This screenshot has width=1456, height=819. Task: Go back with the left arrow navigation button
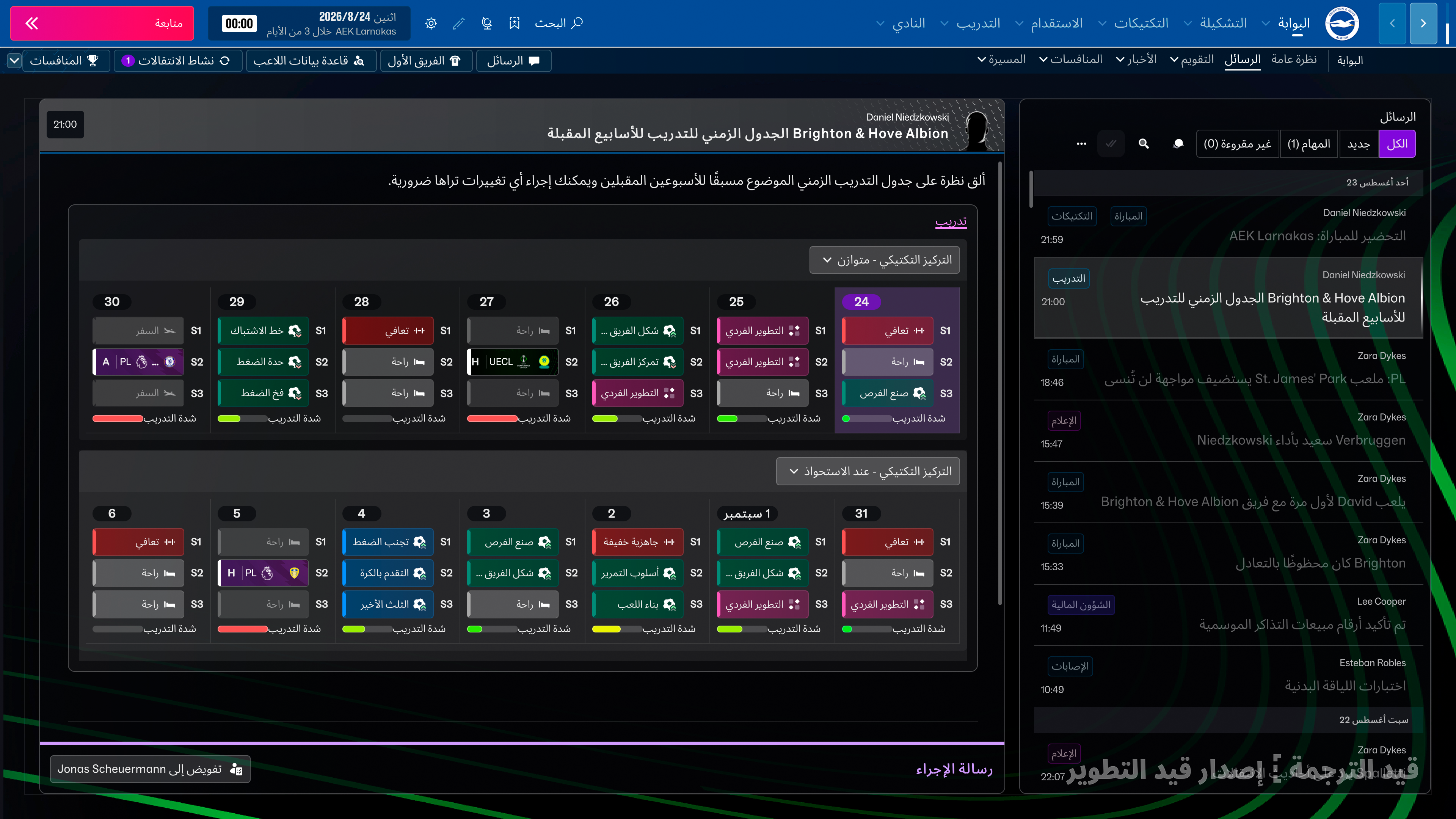click(1392, 23)
